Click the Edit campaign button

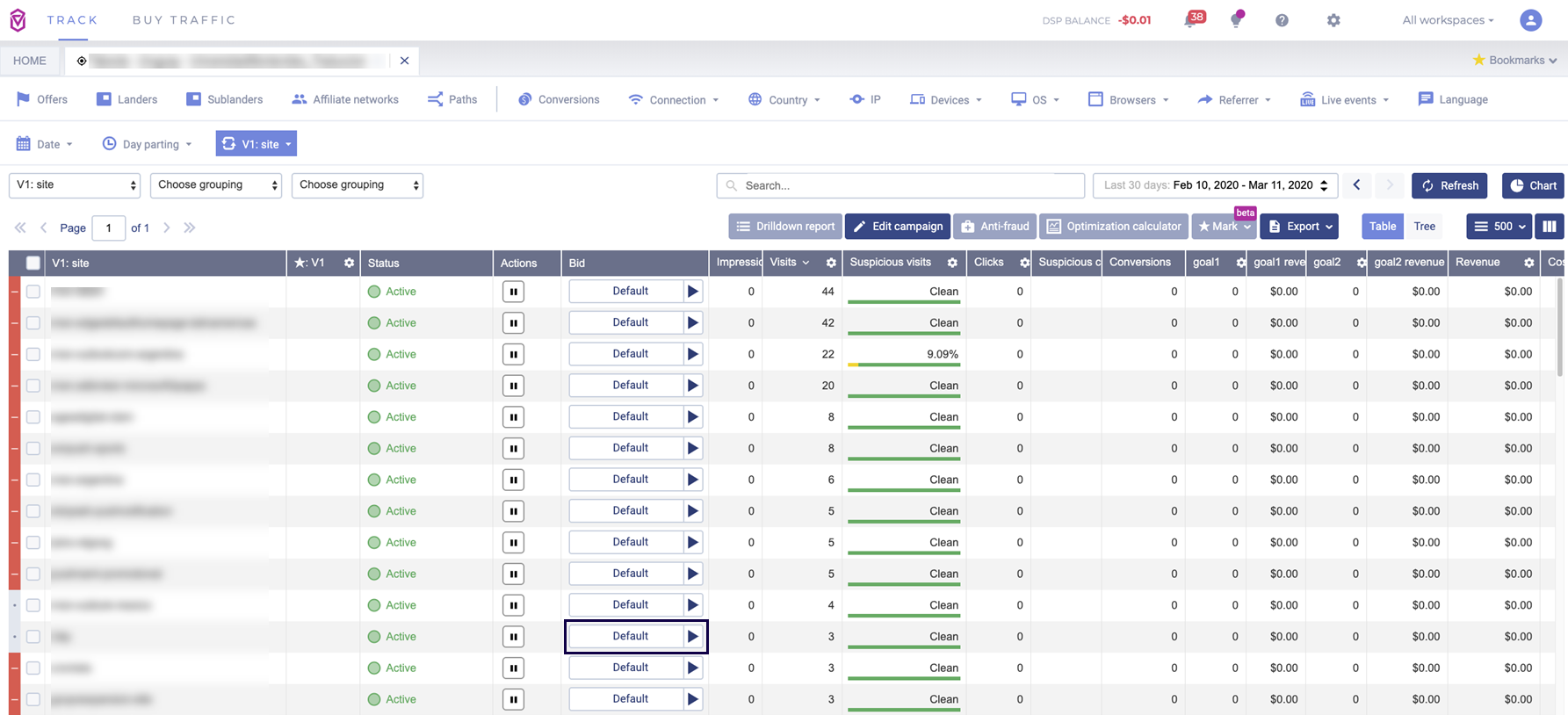click(898, 227)
